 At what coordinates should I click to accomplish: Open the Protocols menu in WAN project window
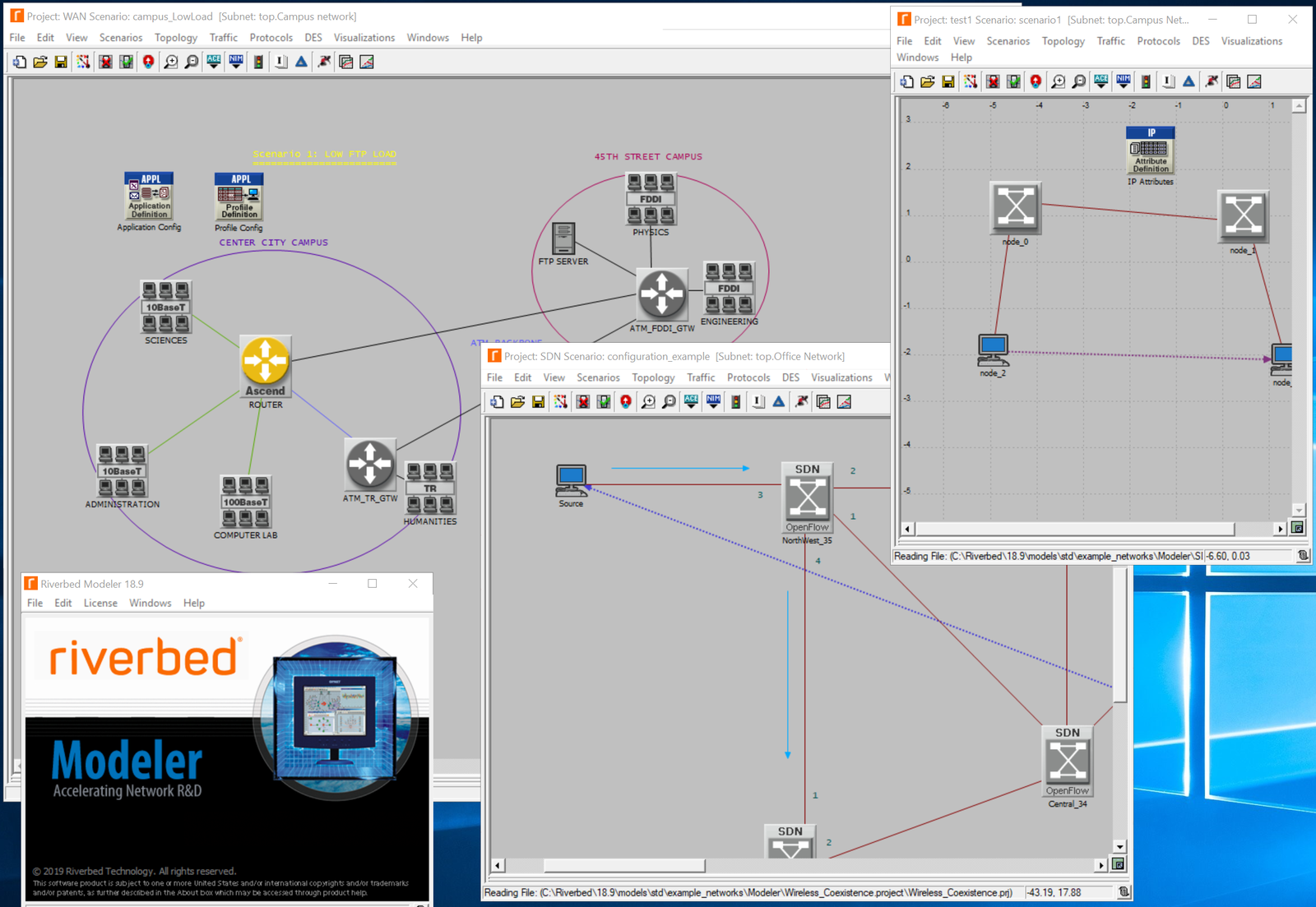[x=271, y=38]
